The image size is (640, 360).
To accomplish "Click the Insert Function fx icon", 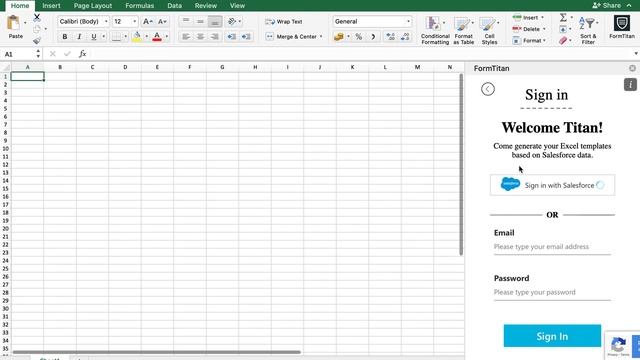I will (82, 54).
